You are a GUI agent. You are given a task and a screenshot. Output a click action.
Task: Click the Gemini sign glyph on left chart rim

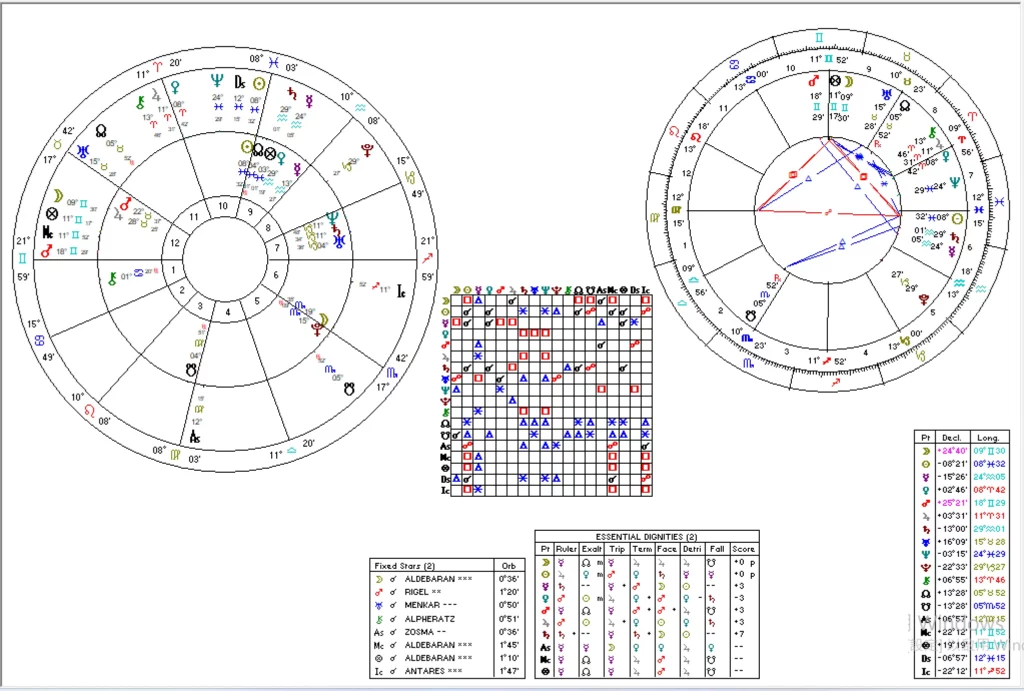[23, 258]
